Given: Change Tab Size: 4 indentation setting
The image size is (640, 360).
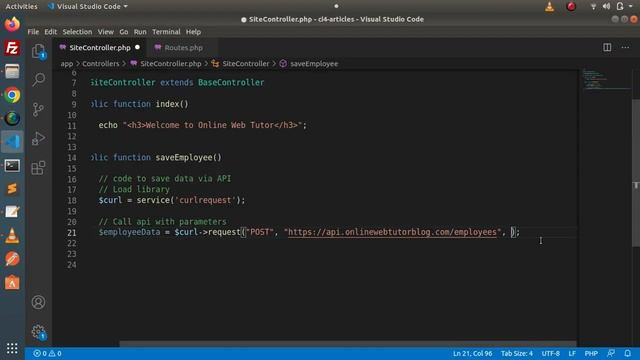Looking at the screenshot, I should pyautogui.click(x=517, y=353).
